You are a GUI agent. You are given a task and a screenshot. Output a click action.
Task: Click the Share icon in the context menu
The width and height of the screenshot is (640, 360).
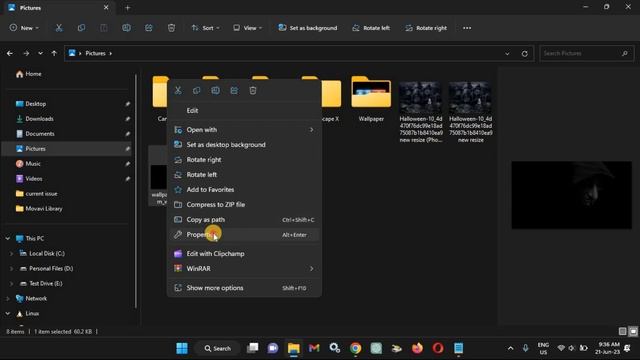tap(234, 90)
